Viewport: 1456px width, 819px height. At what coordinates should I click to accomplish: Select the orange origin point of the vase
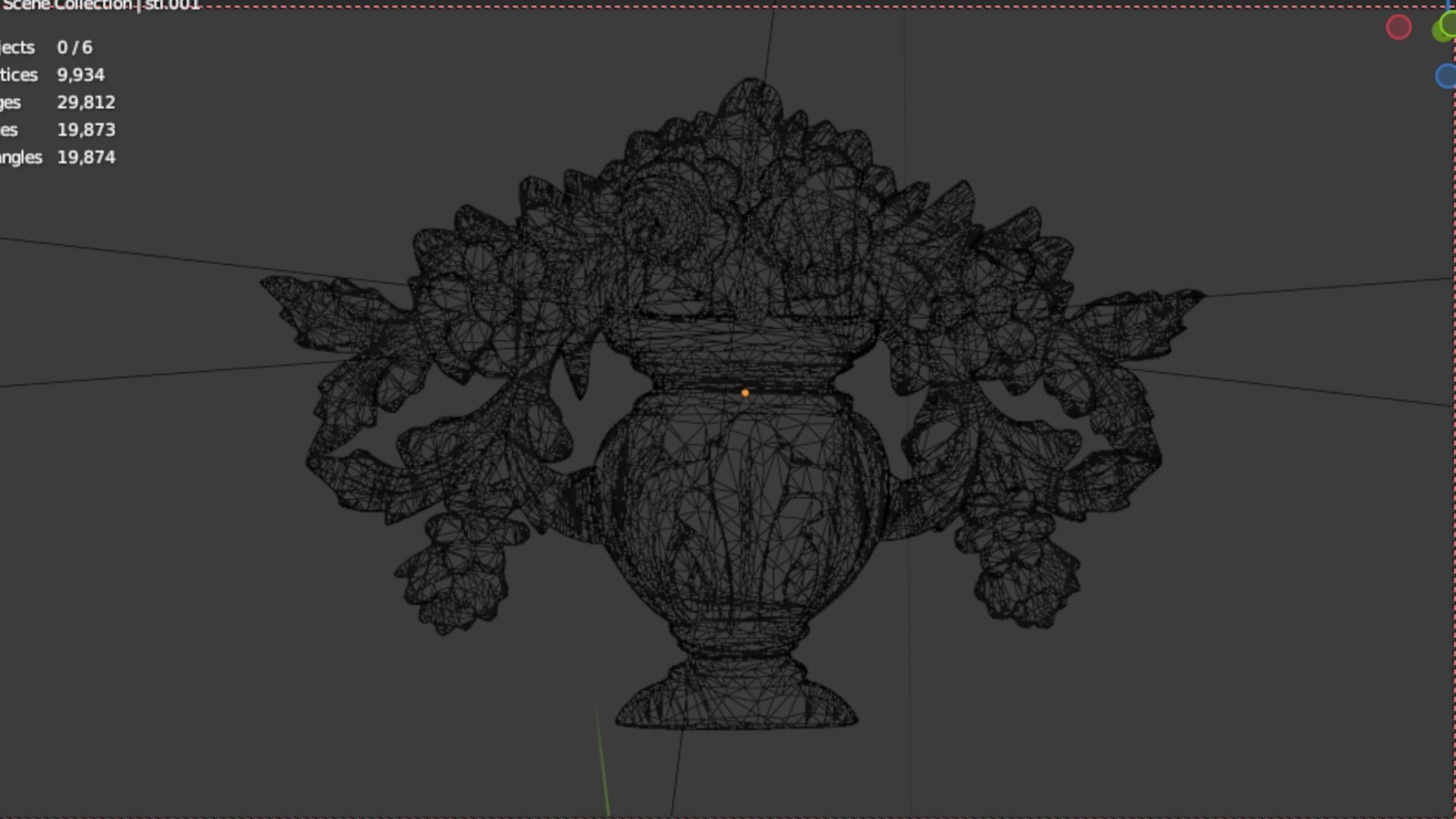click(x=745, y=393)
